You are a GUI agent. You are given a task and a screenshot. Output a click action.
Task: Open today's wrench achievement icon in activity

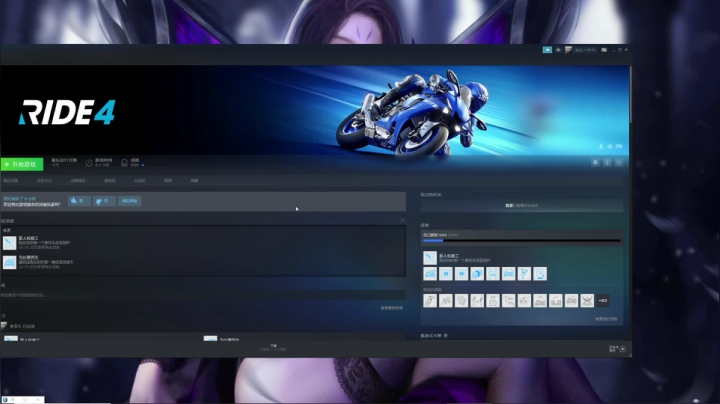pyautogui.click(x=9, y=243)
